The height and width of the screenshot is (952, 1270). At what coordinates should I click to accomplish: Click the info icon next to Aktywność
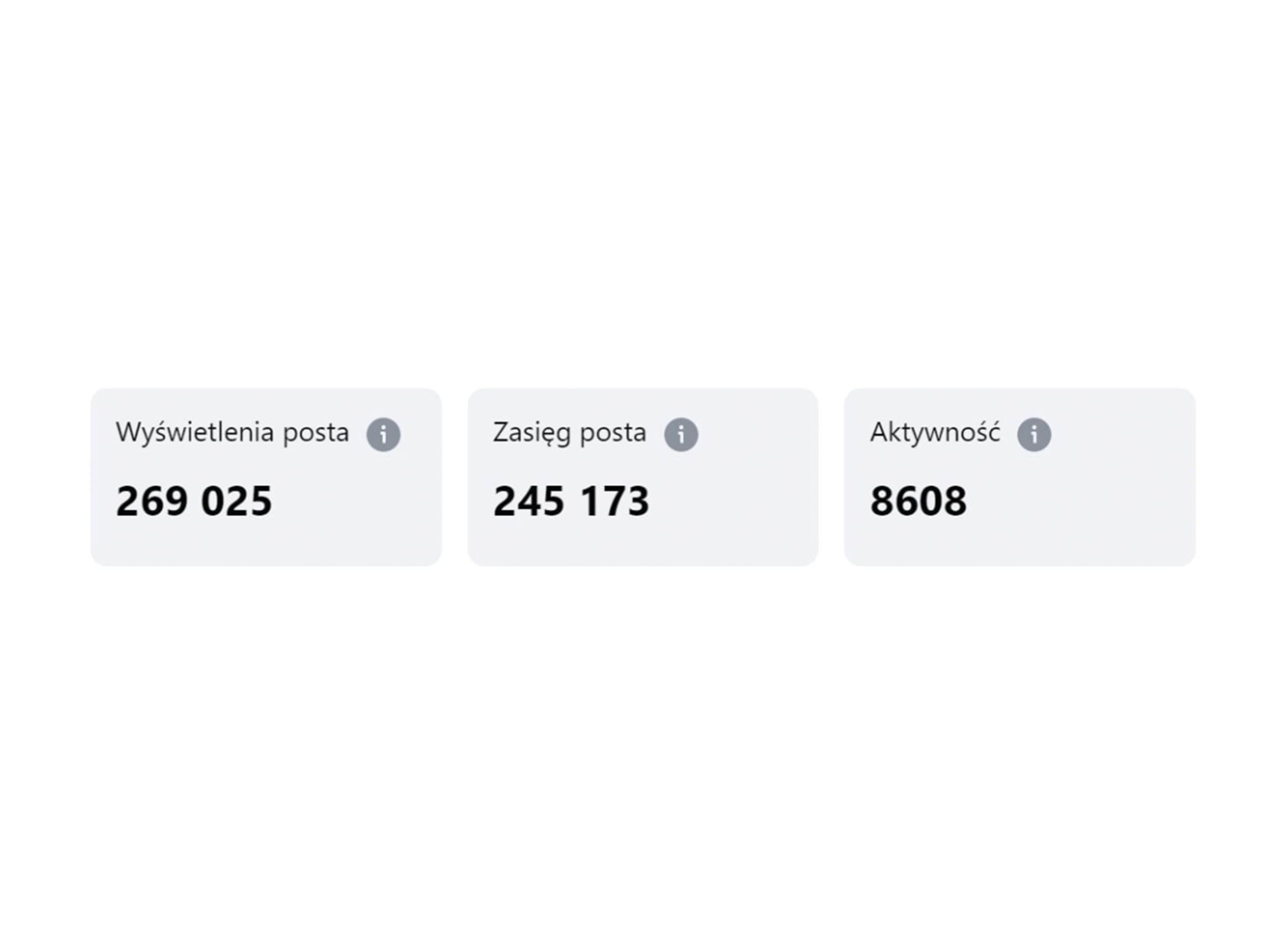(1034, 434)
